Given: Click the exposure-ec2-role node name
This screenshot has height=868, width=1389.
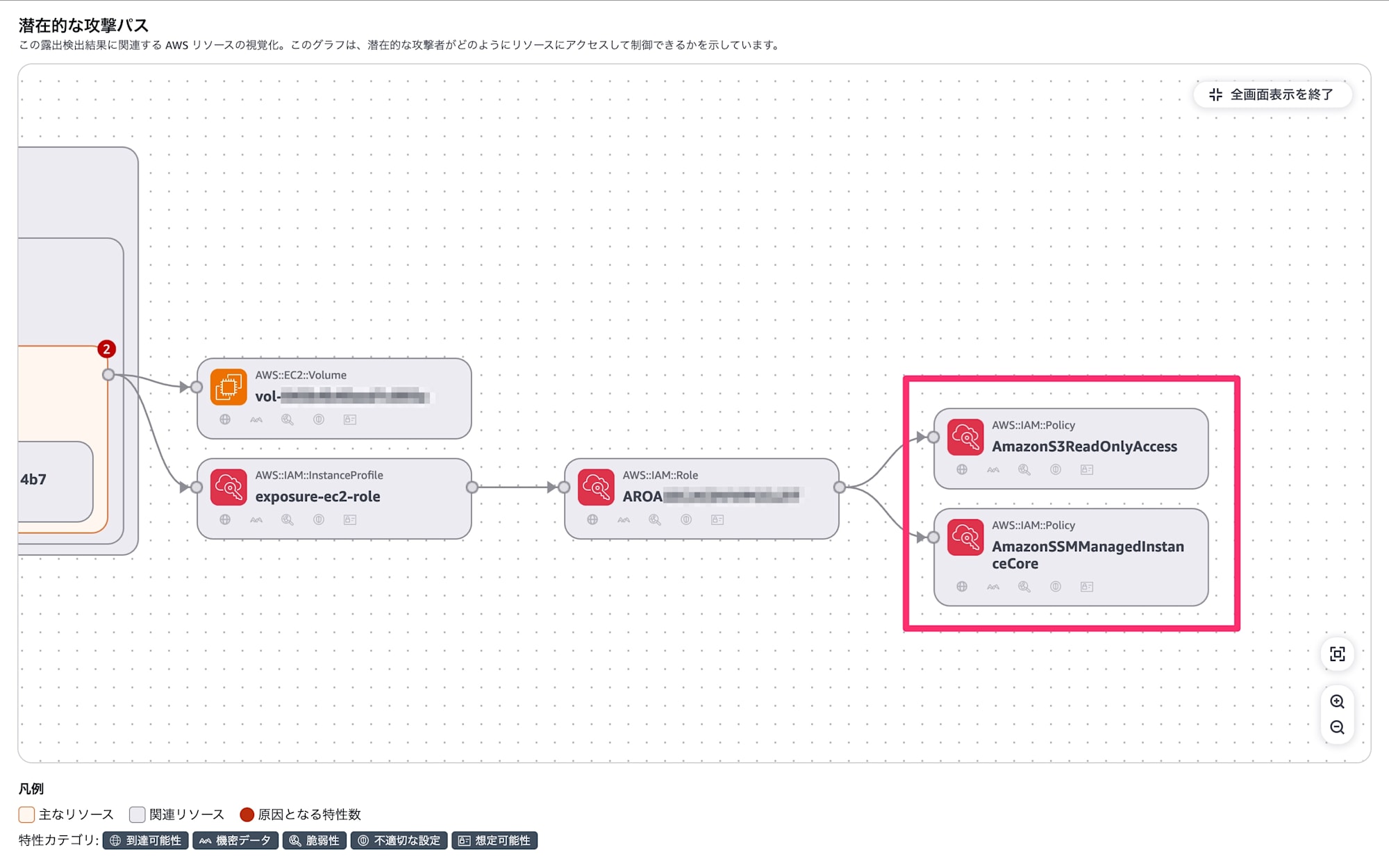Looking at the screenshot, I should coord(317,496).
